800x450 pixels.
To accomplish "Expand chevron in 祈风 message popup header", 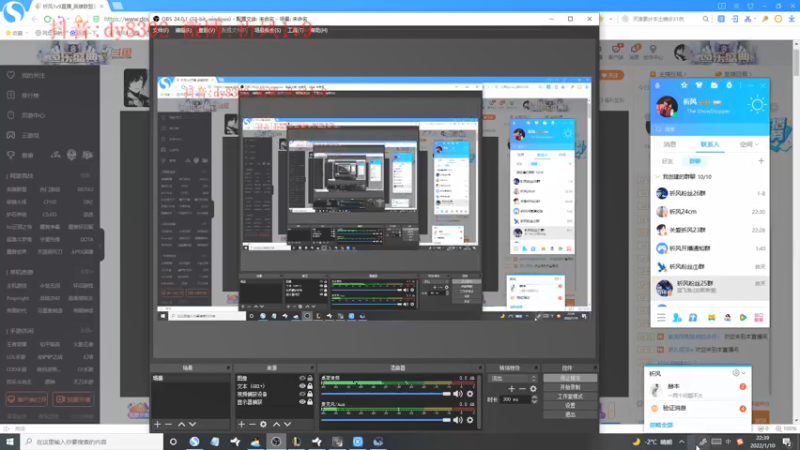I will [x=744, y=373].
